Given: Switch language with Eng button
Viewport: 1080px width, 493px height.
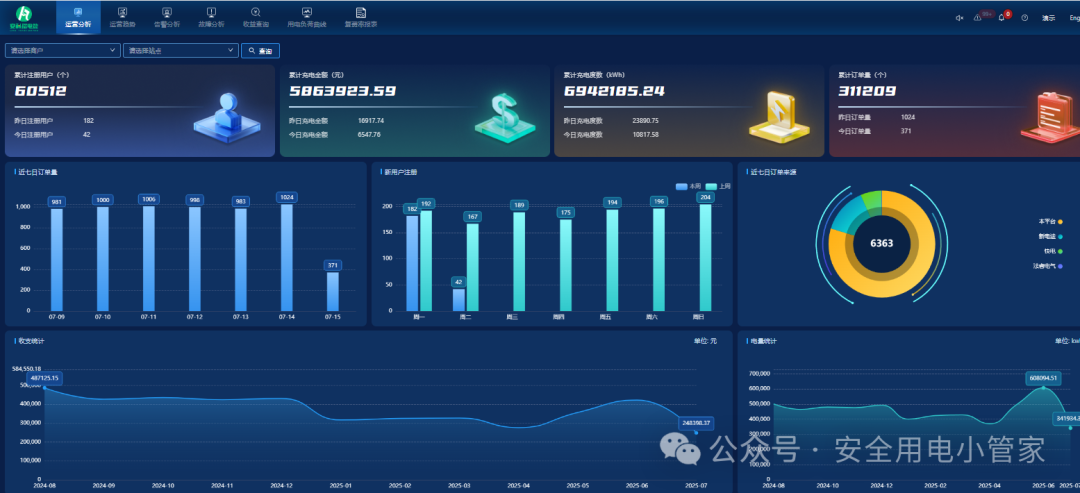Looking at the screenshot, I should 1074,18.
